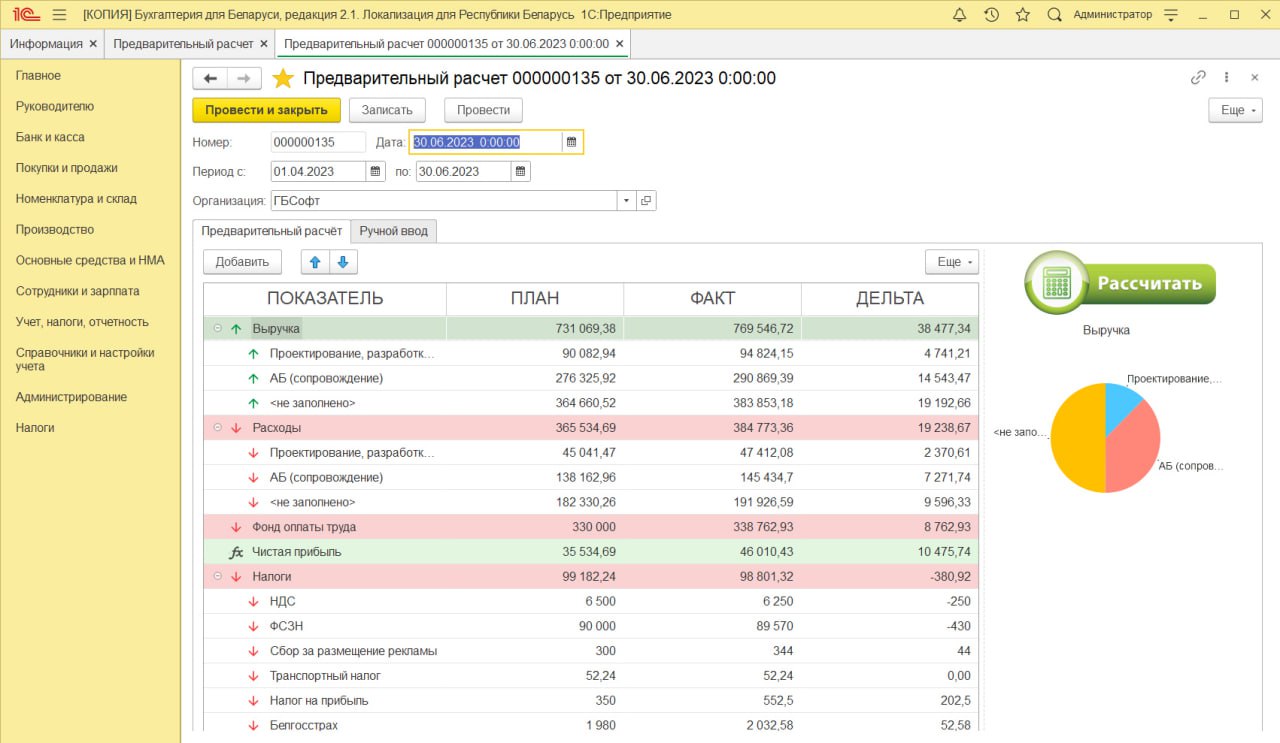The width and height of the screenshot is (1280, 743).
Task: Move row down with blue arrow
Action: [x=343, y=262]
